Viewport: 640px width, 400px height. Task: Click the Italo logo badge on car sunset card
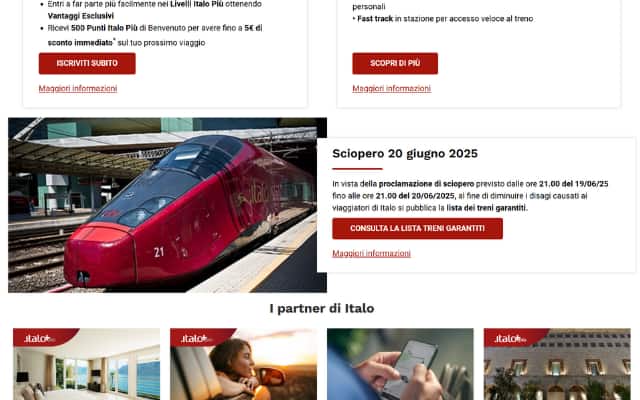point(197,338)
